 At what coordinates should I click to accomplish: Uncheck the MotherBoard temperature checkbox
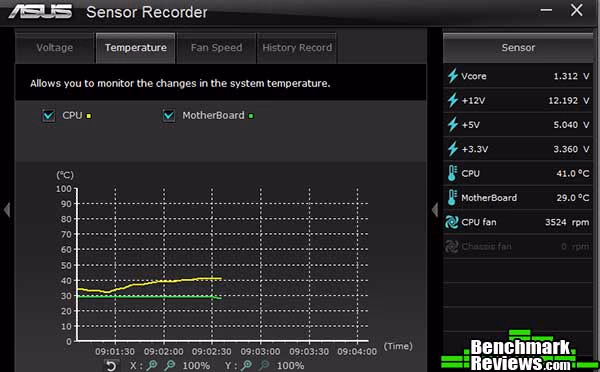point(169,115)
